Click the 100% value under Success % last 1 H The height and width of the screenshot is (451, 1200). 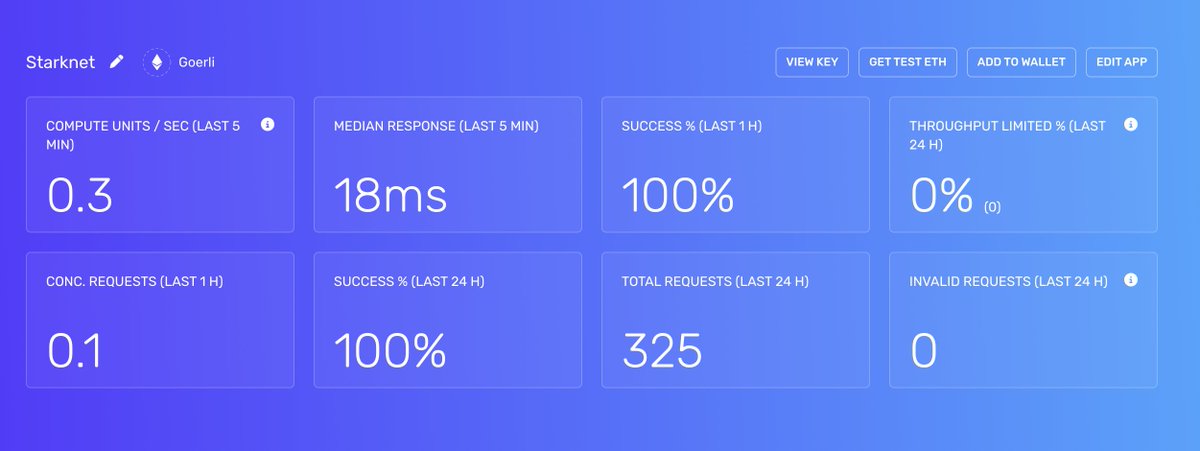[678, 195]
